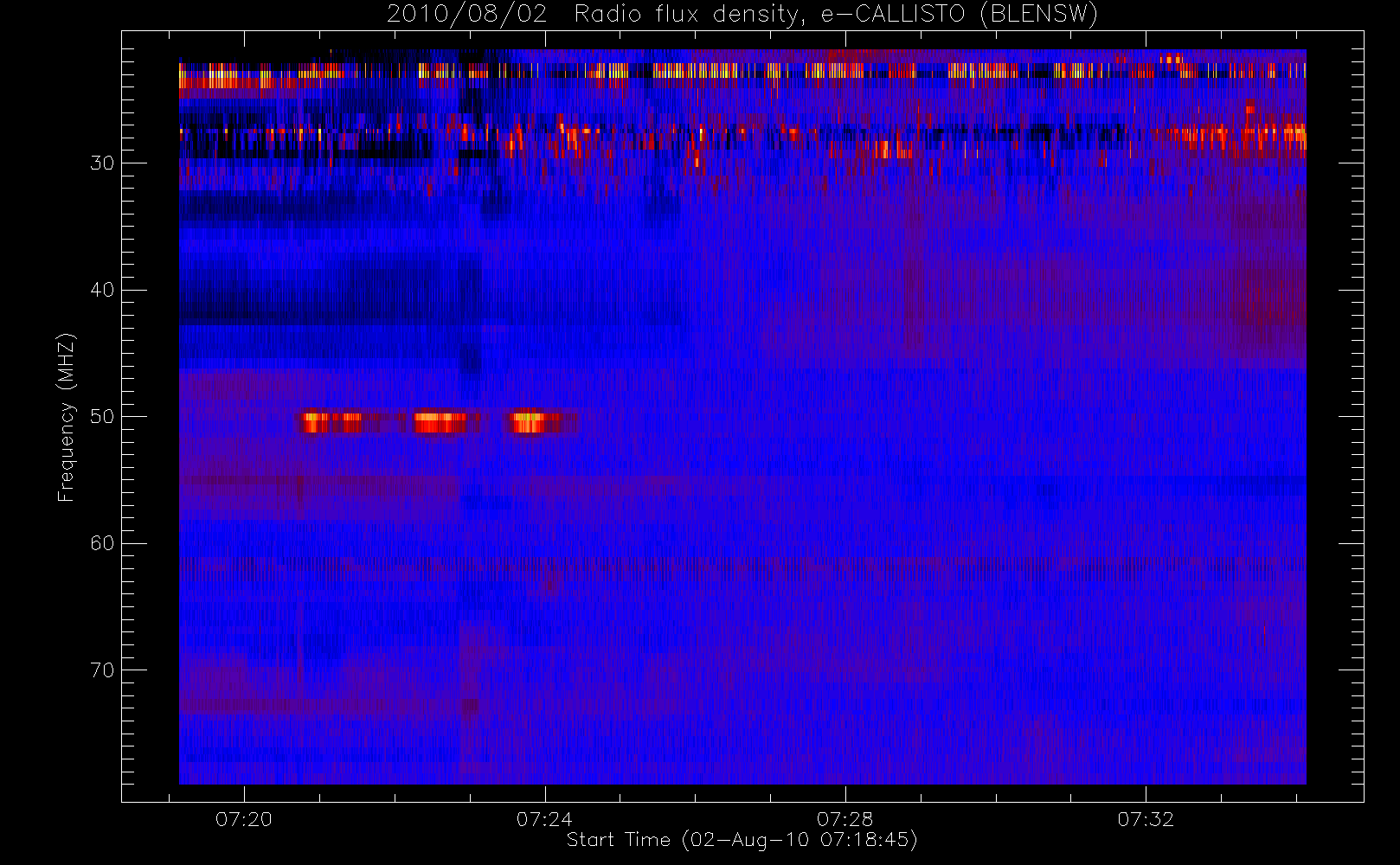Image resolution: width=1400 pixels, height=865 pixels.
Task: Click the 30 frequency tick label
Action: (102, 163)
